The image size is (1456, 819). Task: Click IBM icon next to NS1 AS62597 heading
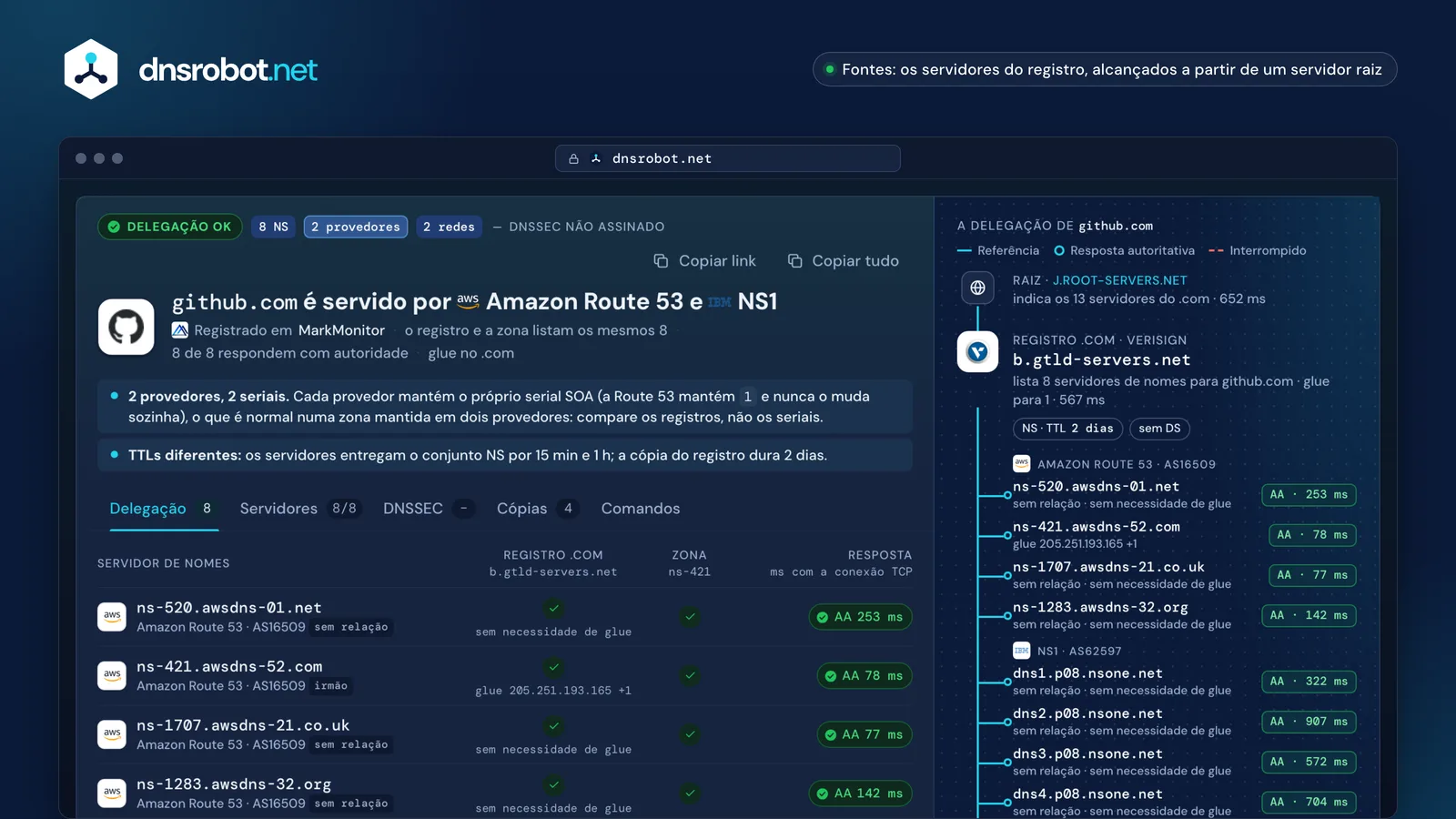[x=1021, y=651]
